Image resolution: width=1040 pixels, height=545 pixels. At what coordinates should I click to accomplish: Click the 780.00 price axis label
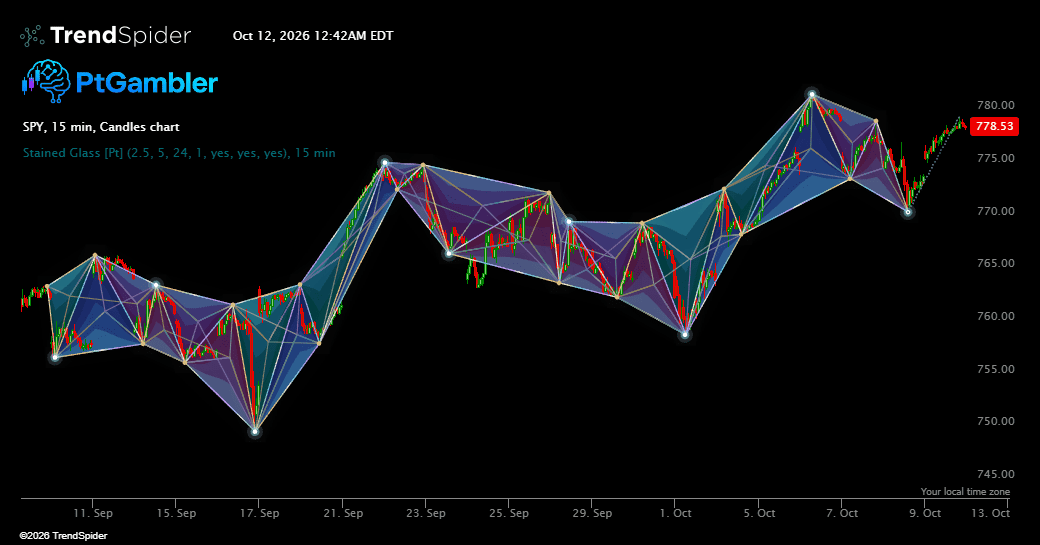tap(996, 105)
